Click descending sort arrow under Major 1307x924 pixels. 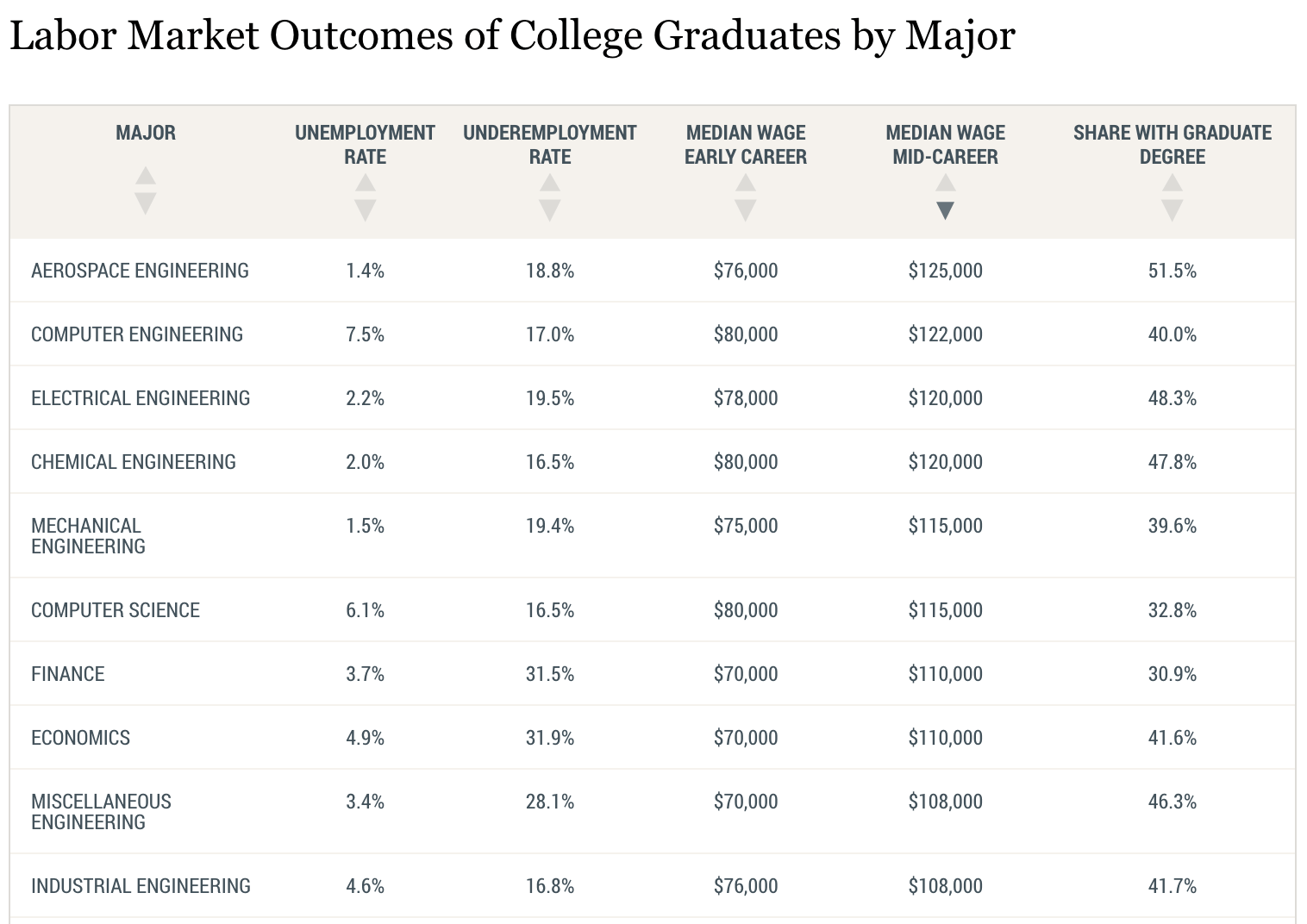click(x=146, y=204)
